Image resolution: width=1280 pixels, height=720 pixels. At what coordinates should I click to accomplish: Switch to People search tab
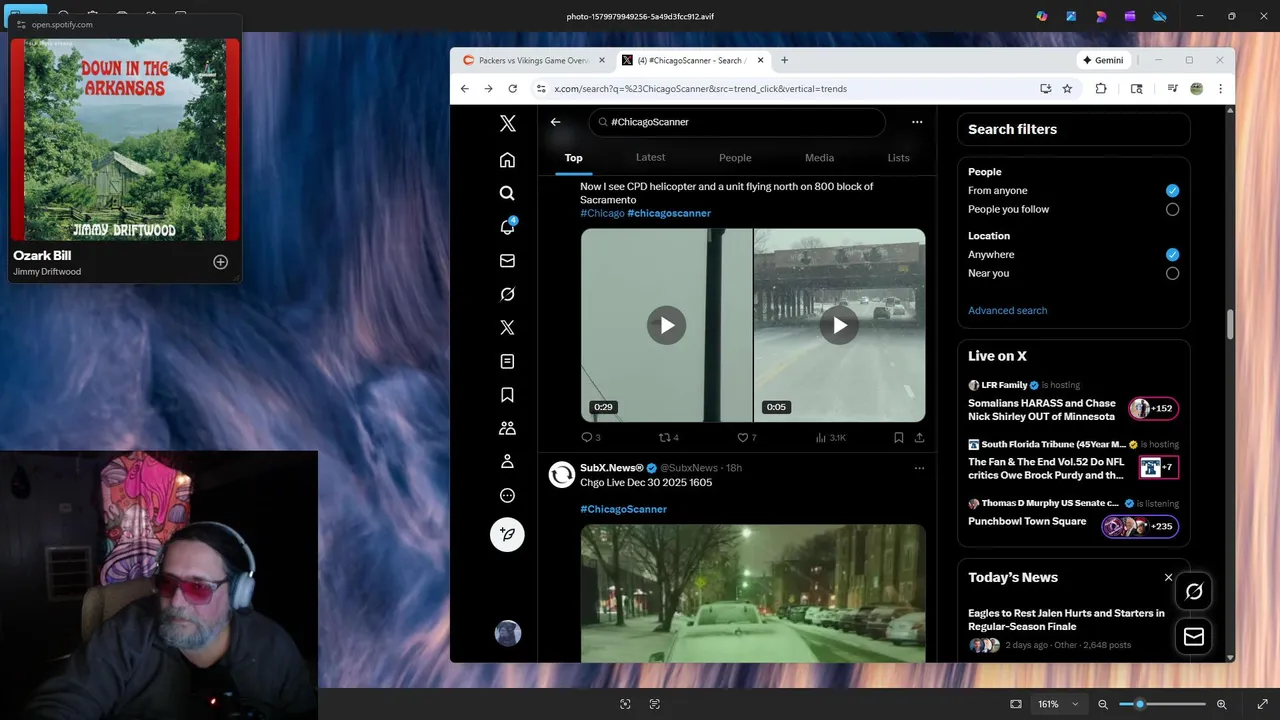[735, 158]
